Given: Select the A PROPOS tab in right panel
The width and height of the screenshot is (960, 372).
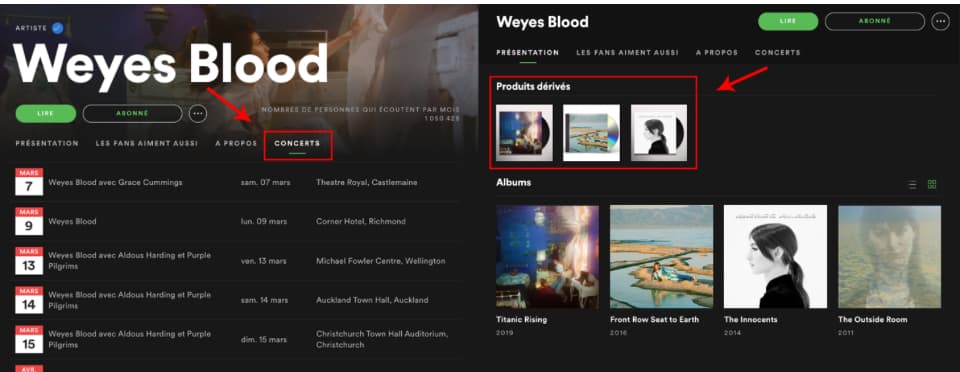Looking at the screenshot, I should 717,53.
